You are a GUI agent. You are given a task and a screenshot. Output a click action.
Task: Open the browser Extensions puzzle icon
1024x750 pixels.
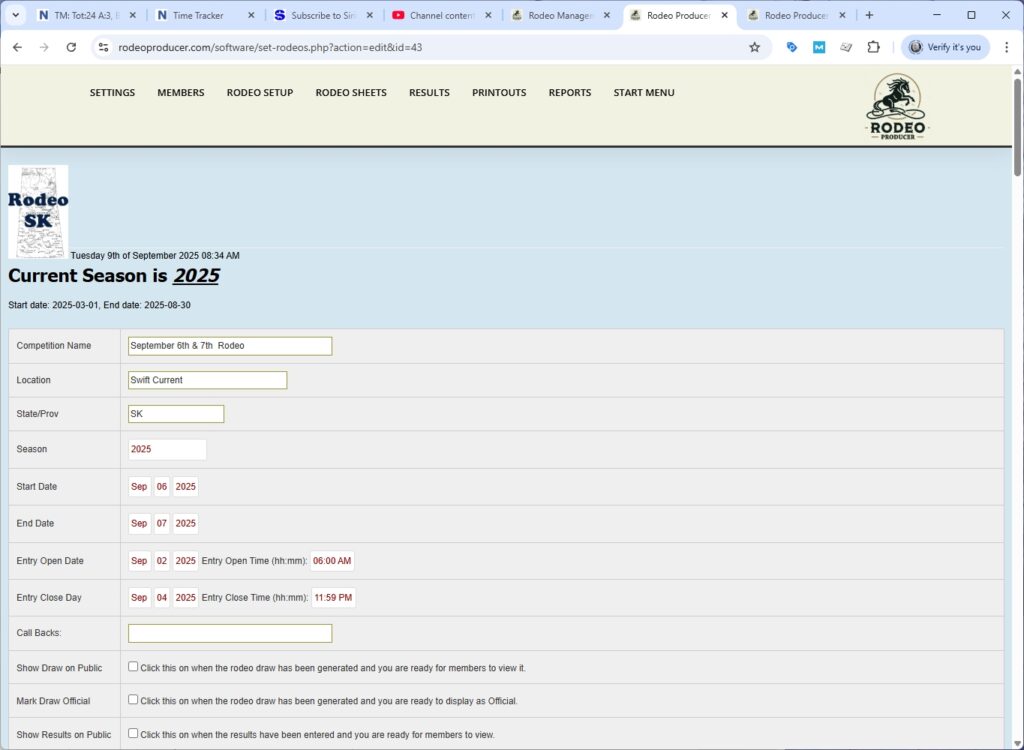coord(873,47)
